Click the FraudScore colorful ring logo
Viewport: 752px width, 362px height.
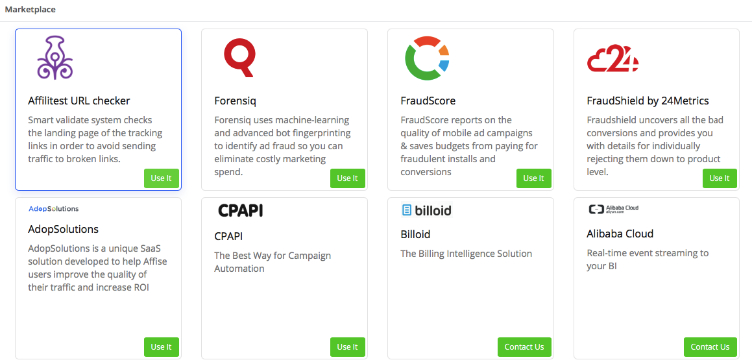coord(427,58)
